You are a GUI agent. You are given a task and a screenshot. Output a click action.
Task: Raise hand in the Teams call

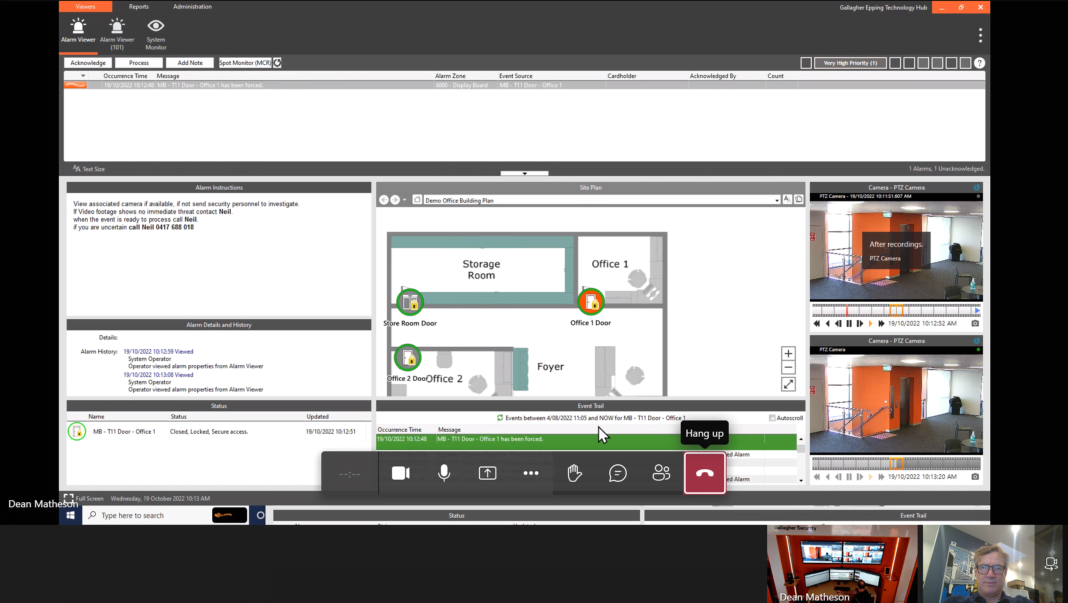574,472
